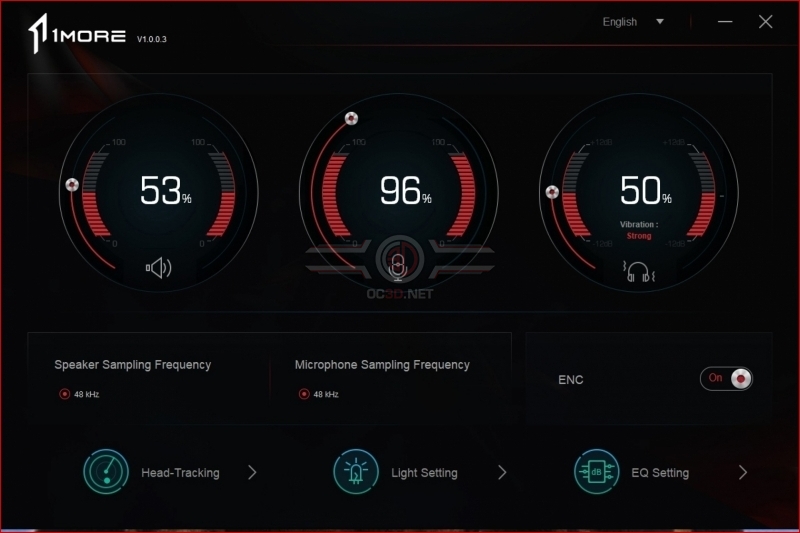Click the microphone volume dial knob

[x=351, y=118]
